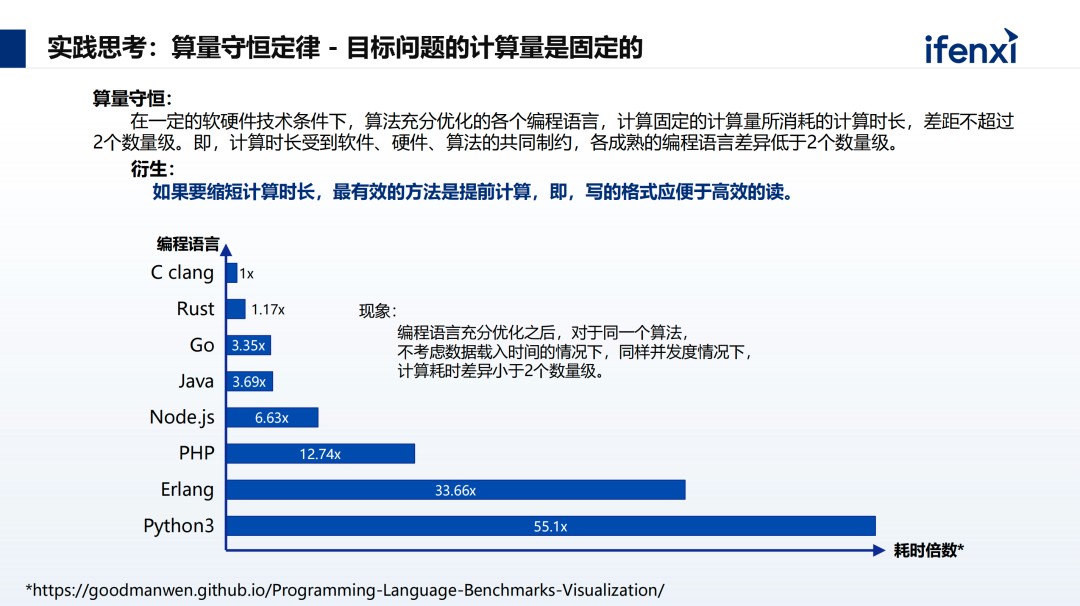Select the line starting 编程语言充分优化之后
1080x606 pixels.
pos(543,333)
